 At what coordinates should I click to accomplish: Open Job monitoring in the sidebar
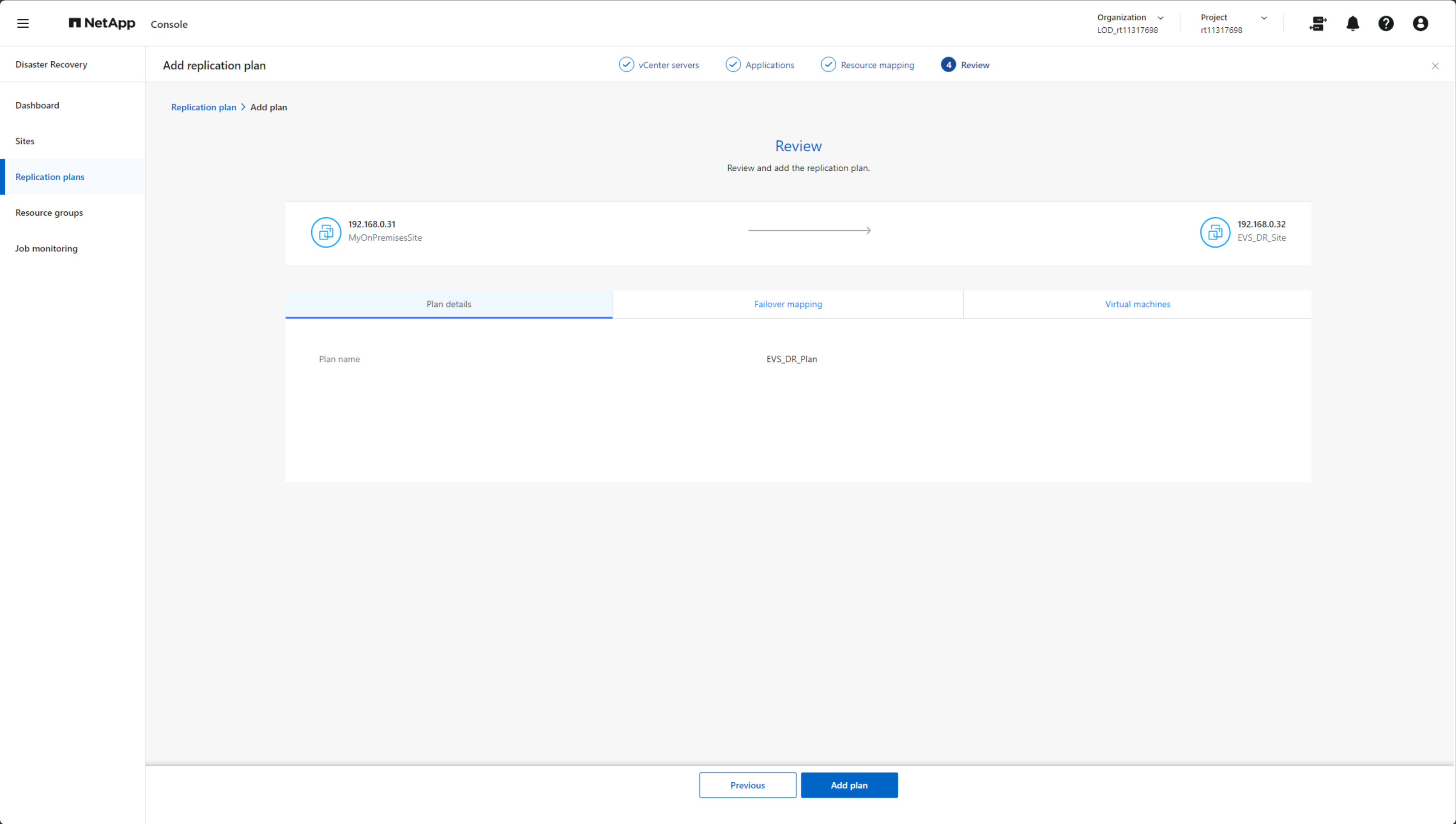[46, 248]
